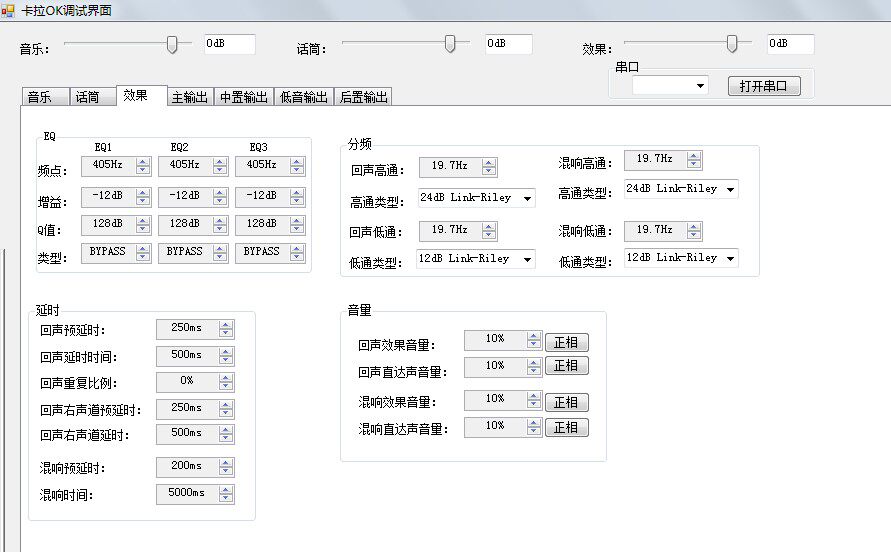The height and width of the screenshot is (552, 891).
Task: Switch to the 主输出 tab
Action: (190, 97)
